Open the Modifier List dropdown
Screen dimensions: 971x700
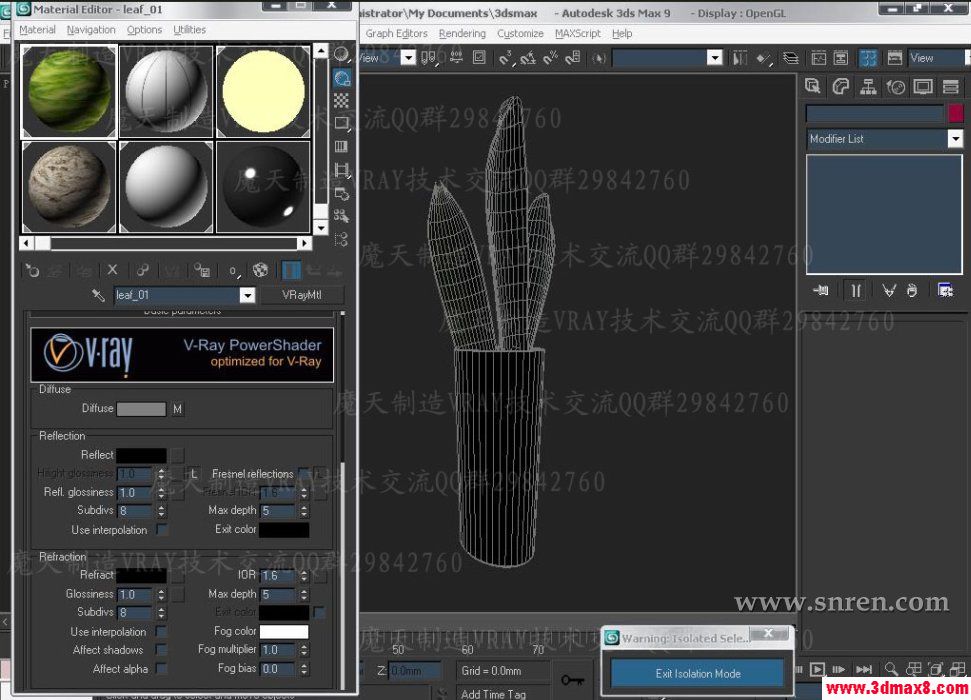pyautogui.click(x=955, y=139)
